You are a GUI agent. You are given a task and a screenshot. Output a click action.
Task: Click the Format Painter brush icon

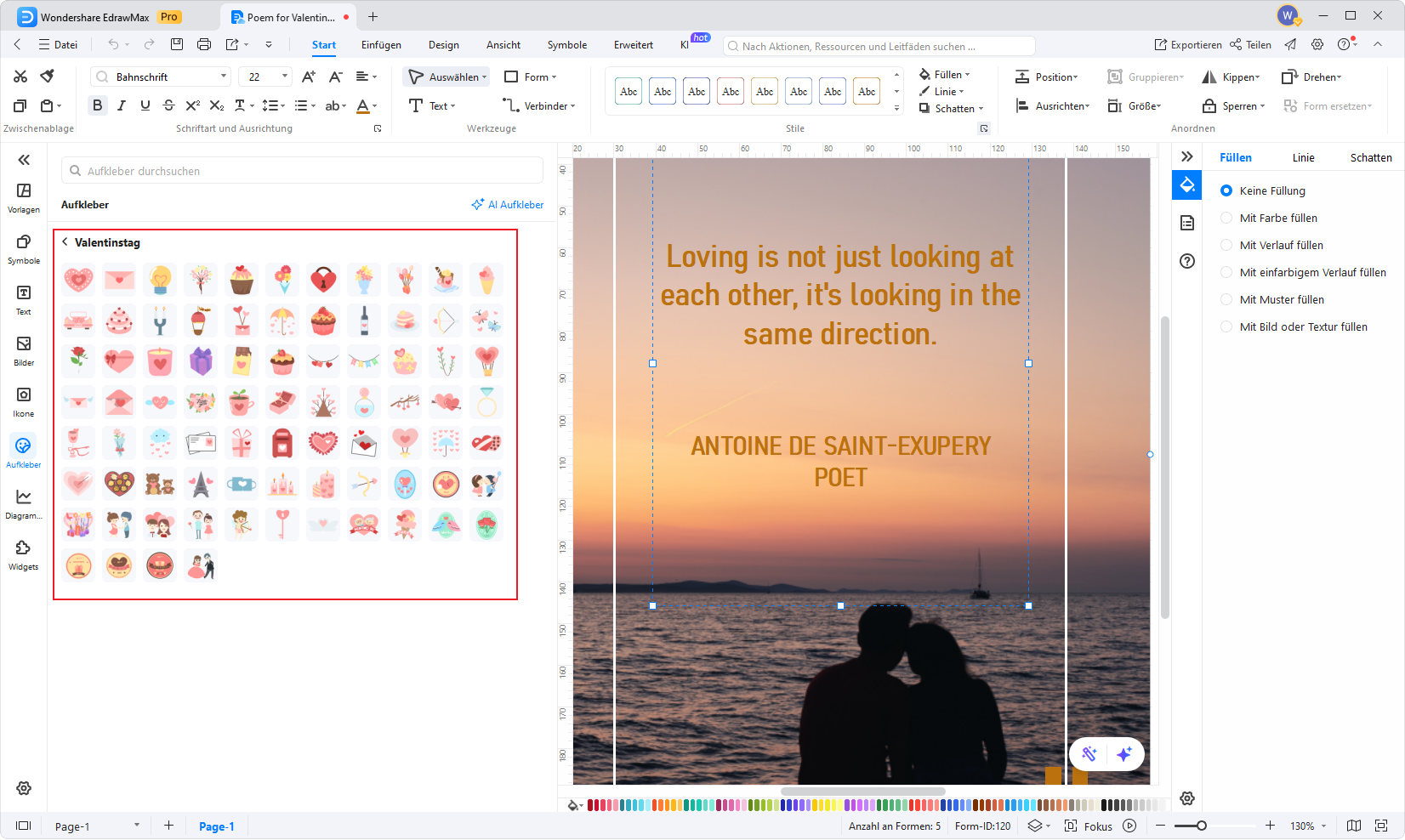(x=48, y=77)
